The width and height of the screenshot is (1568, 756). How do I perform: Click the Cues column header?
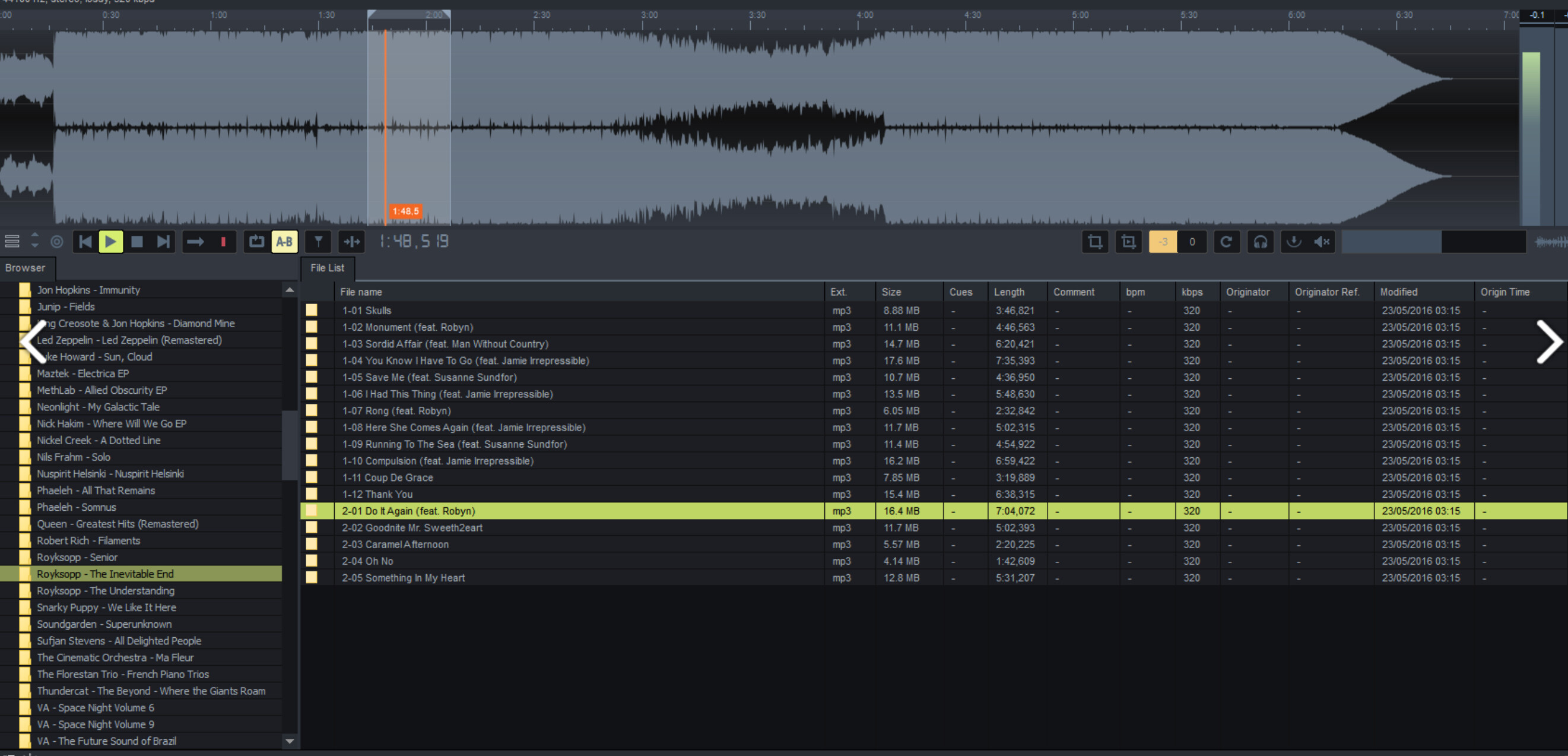pos(966,292)
